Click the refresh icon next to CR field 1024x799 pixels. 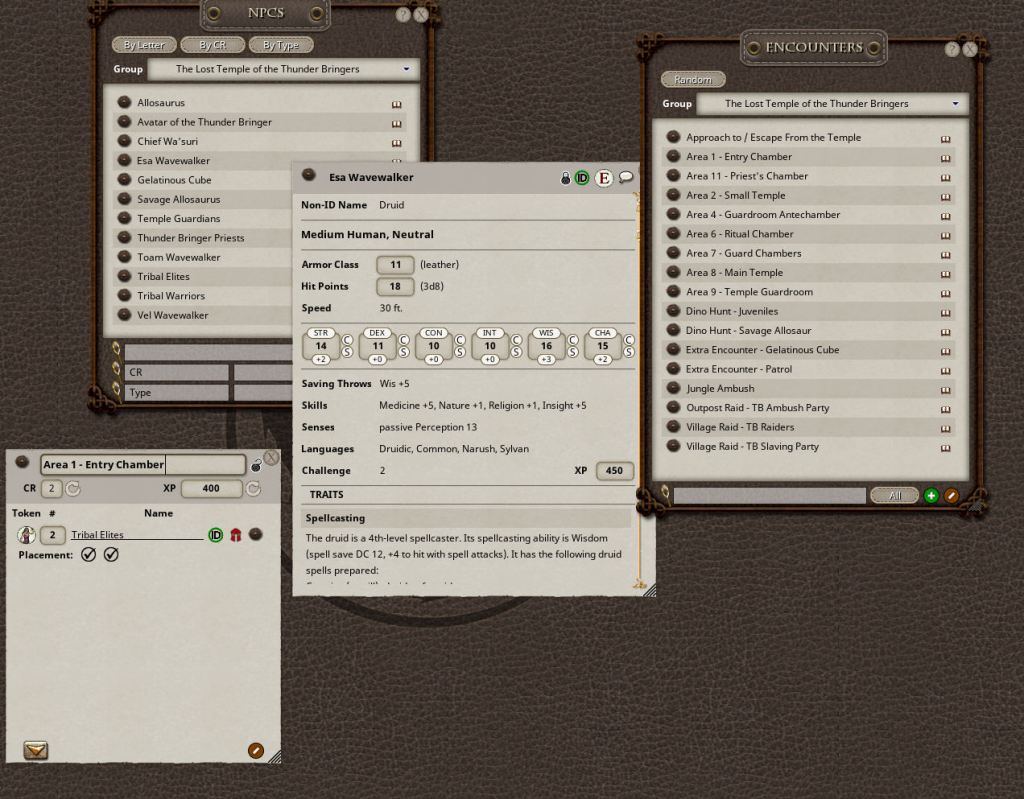coord(73,489)
